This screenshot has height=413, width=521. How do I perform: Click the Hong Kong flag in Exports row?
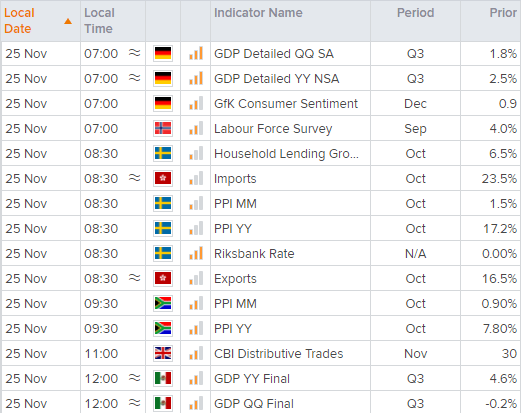coord(163,278)
